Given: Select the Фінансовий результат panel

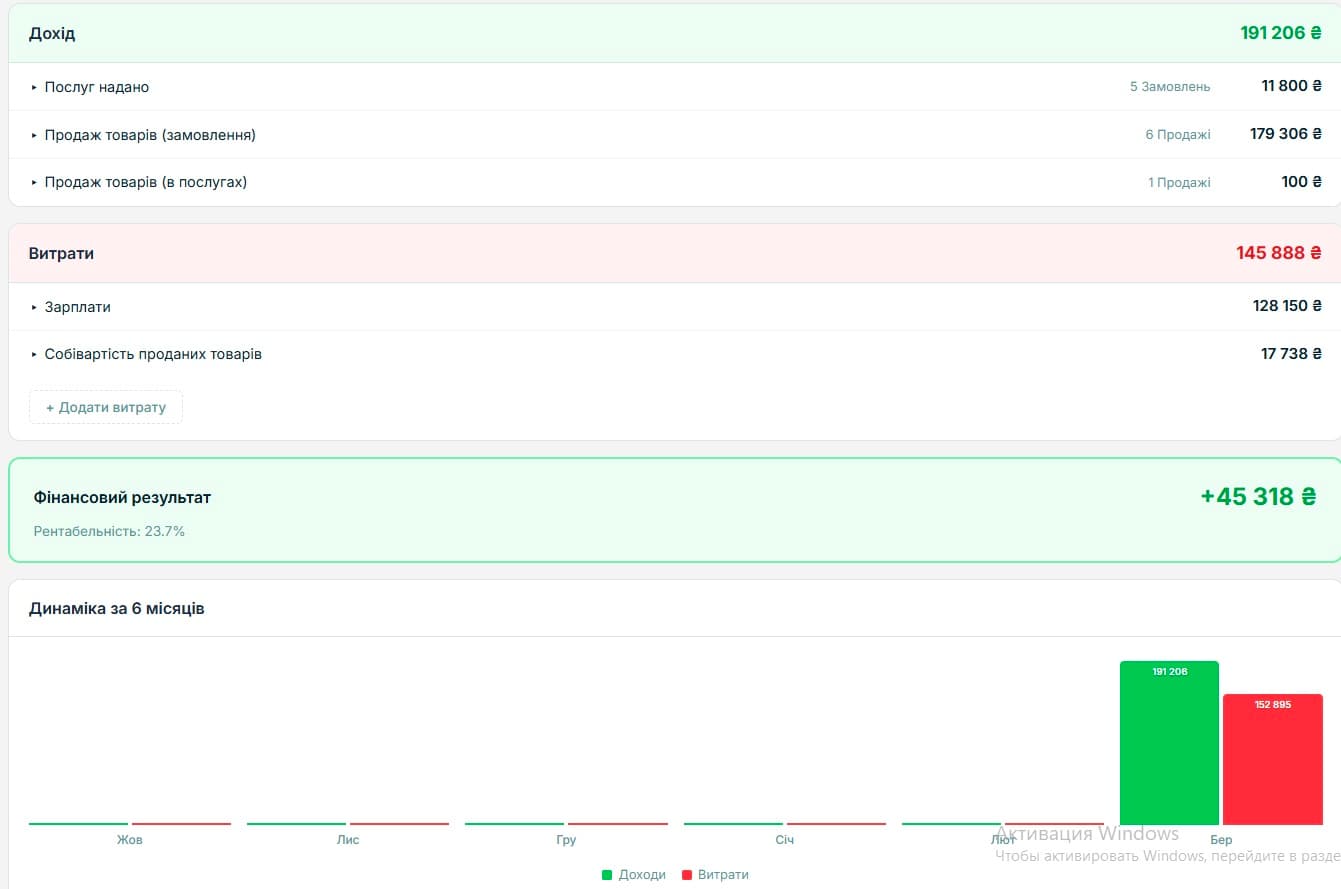Looking at the screenshot, I should click(x=122, y=497).
